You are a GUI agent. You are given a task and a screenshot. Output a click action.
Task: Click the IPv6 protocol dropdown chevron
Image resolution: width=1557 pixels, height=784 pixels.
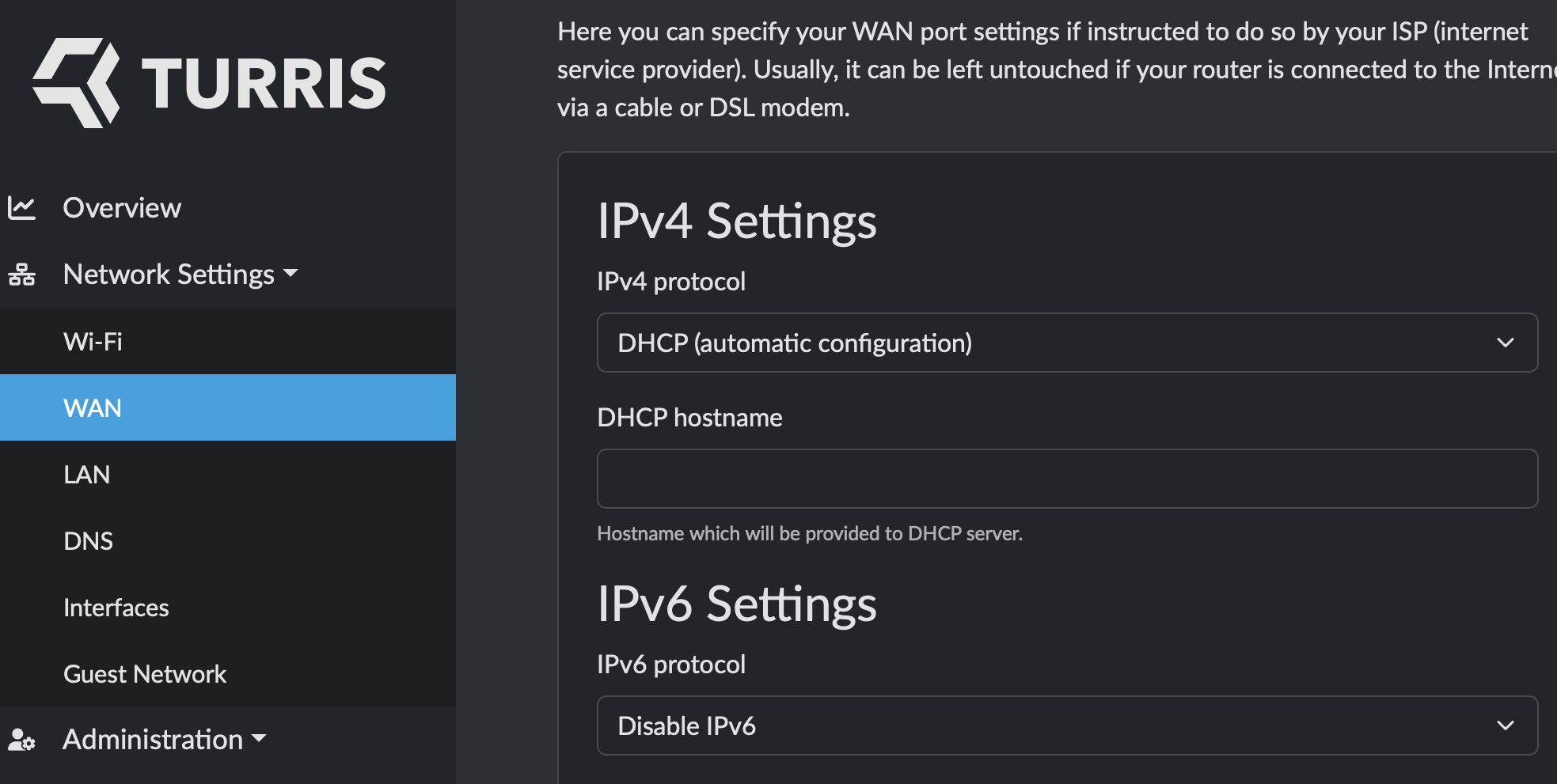pos(1506,725)
